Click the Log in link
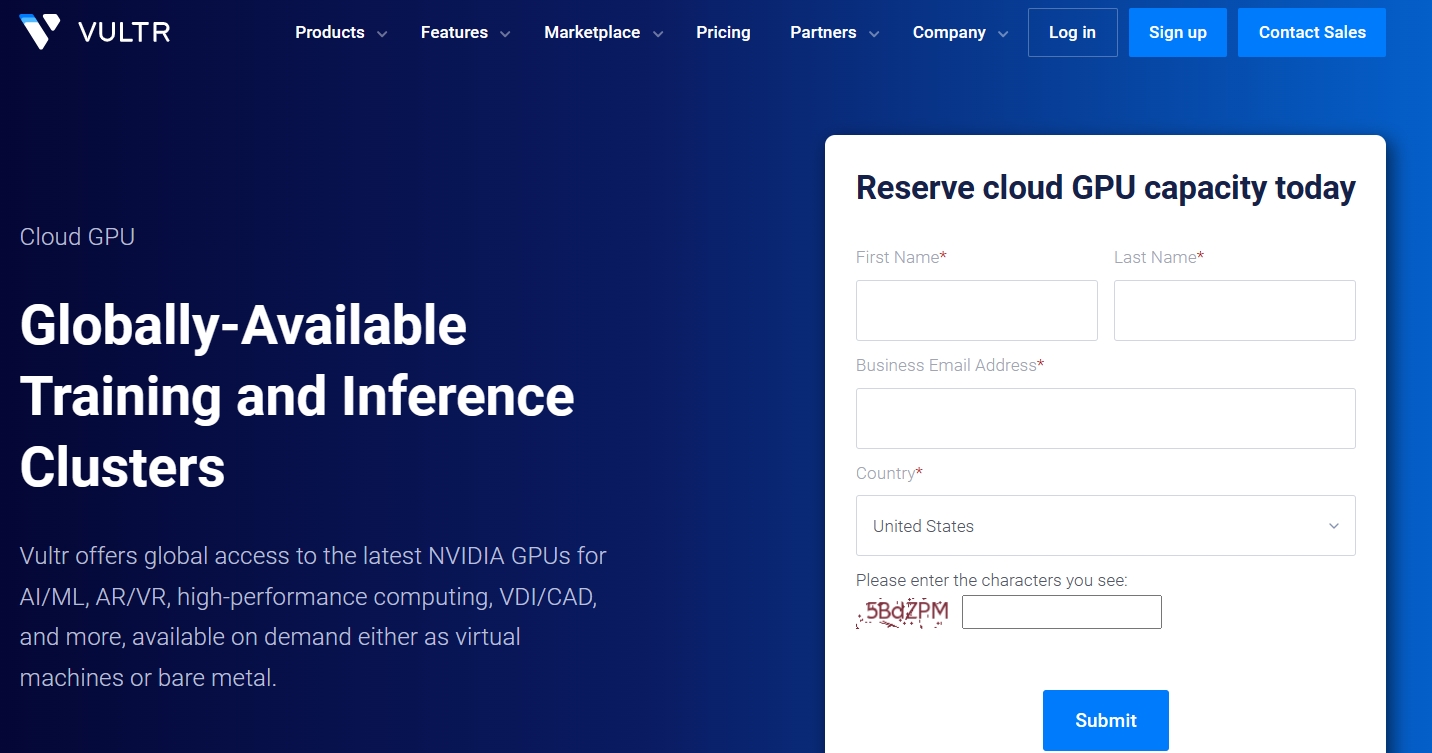This screenshot has width=1432, height=753. coord(1072,32)
